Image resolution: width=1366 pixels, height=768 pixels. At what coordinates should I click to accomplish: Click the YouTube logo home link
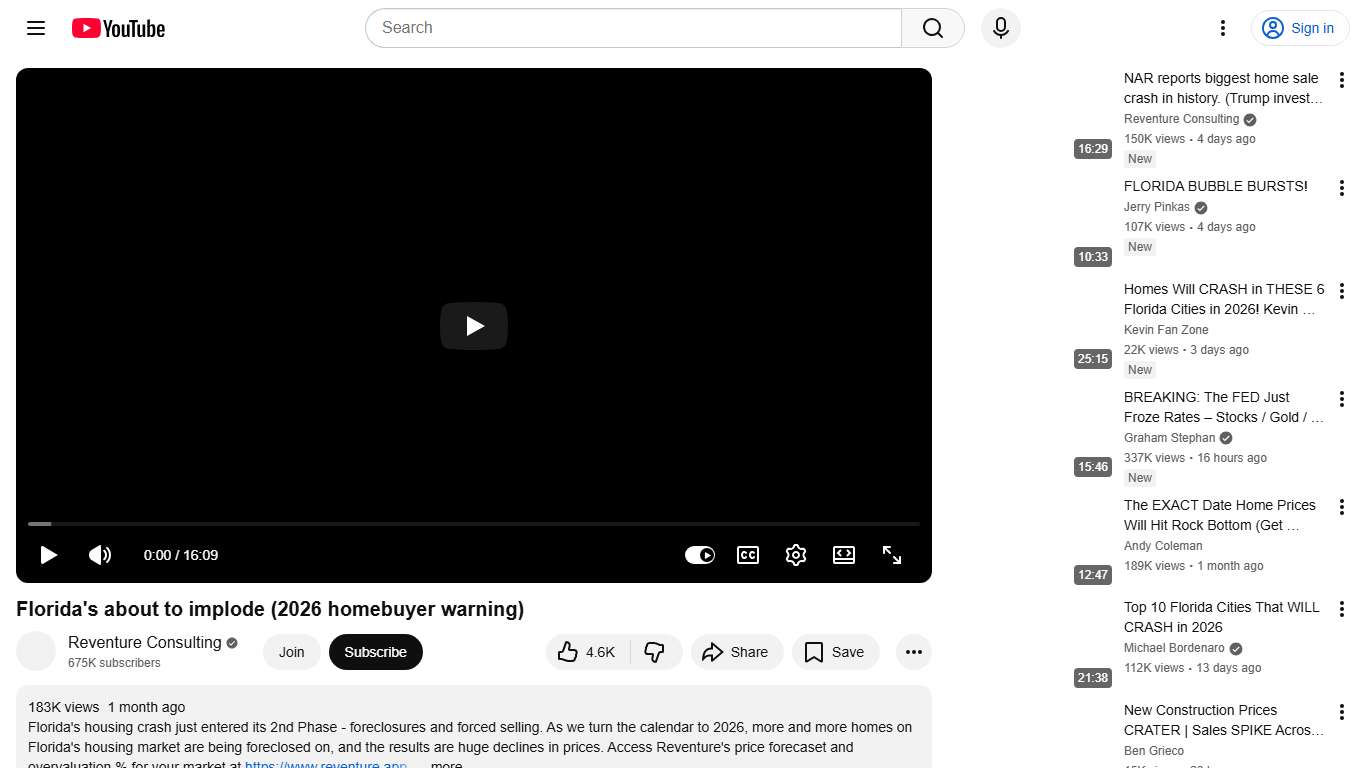(118, 28)
